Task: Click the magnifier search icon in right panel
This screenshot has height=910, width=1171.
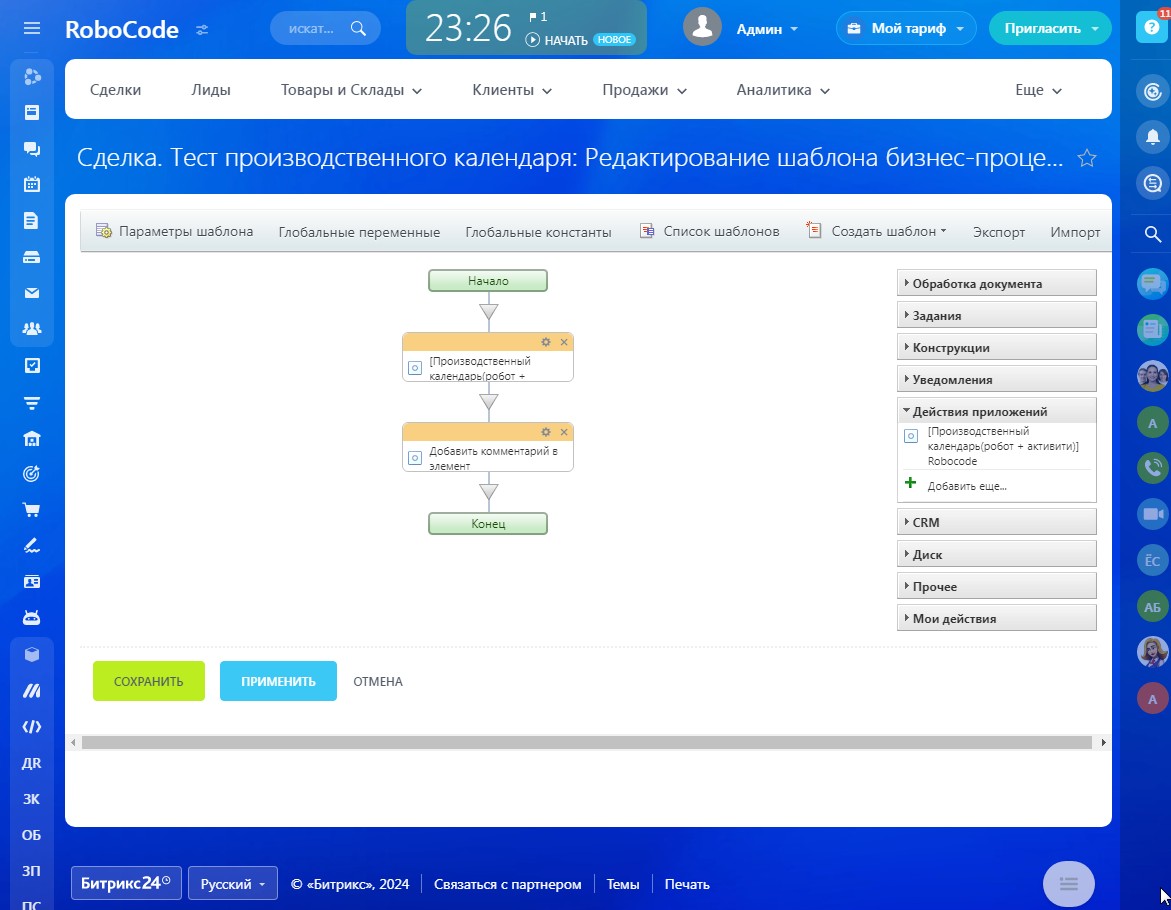Action: coord(1152,235)
